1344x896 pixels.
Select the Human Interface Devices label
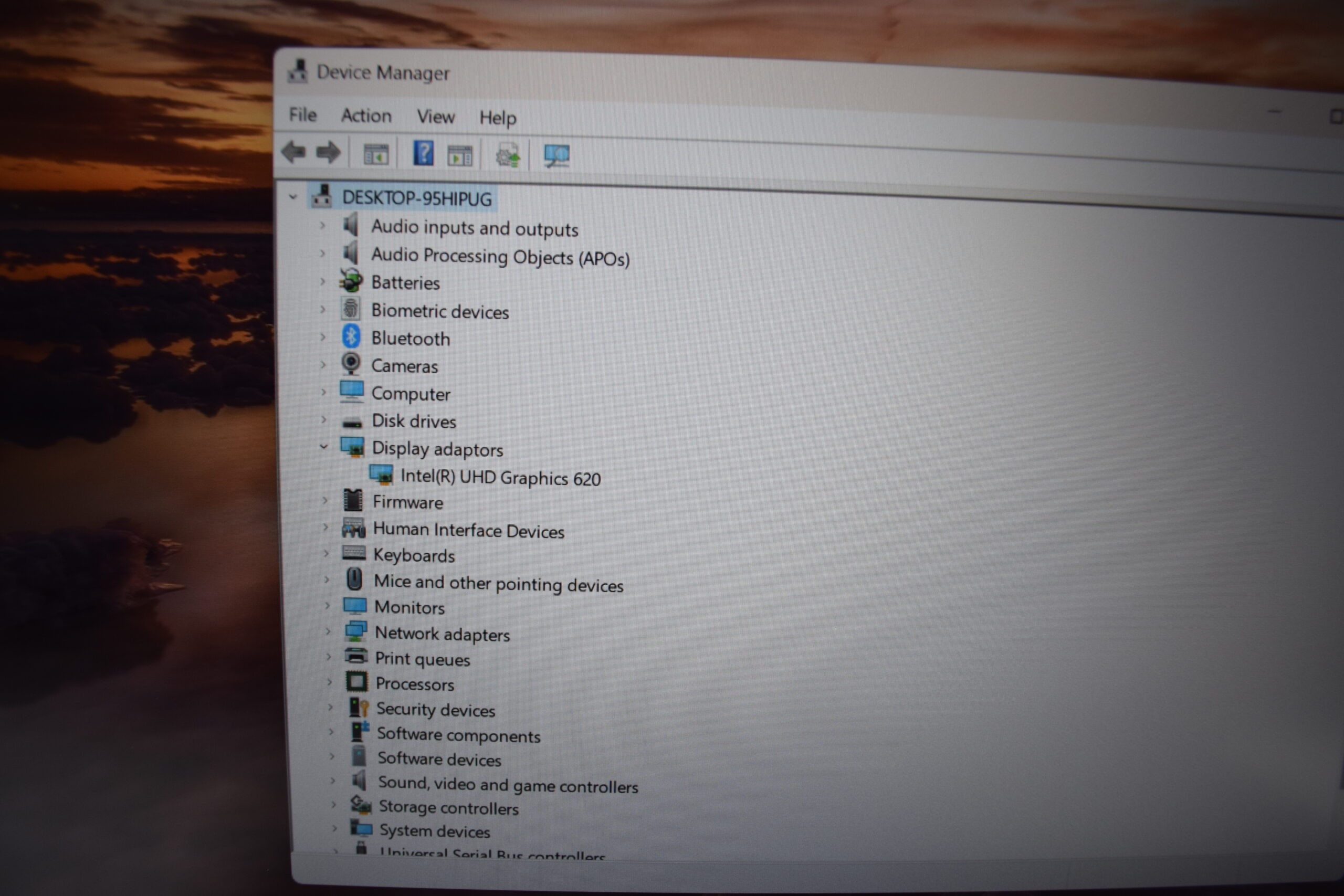click(469, 530)
